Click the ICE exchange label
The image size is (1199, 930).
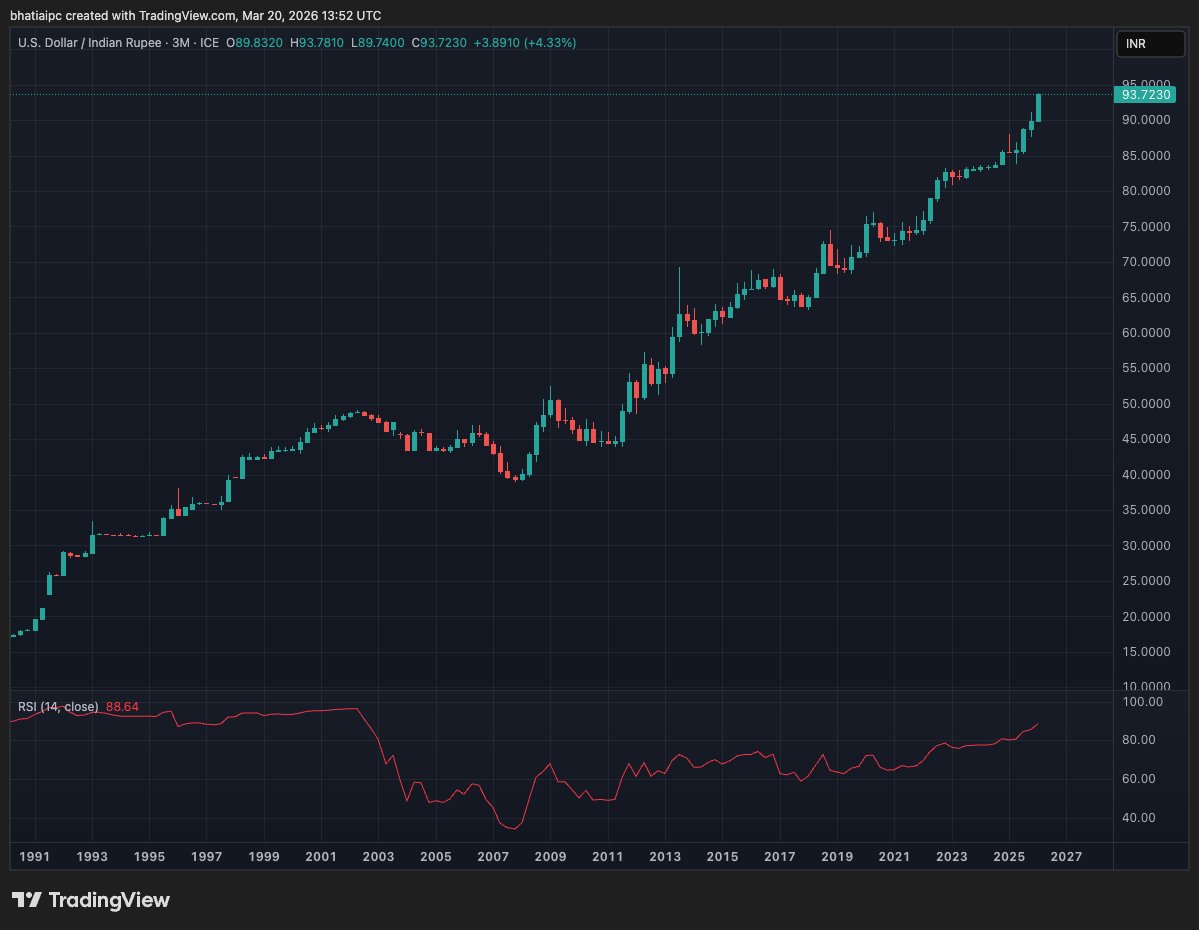[210, 43]
